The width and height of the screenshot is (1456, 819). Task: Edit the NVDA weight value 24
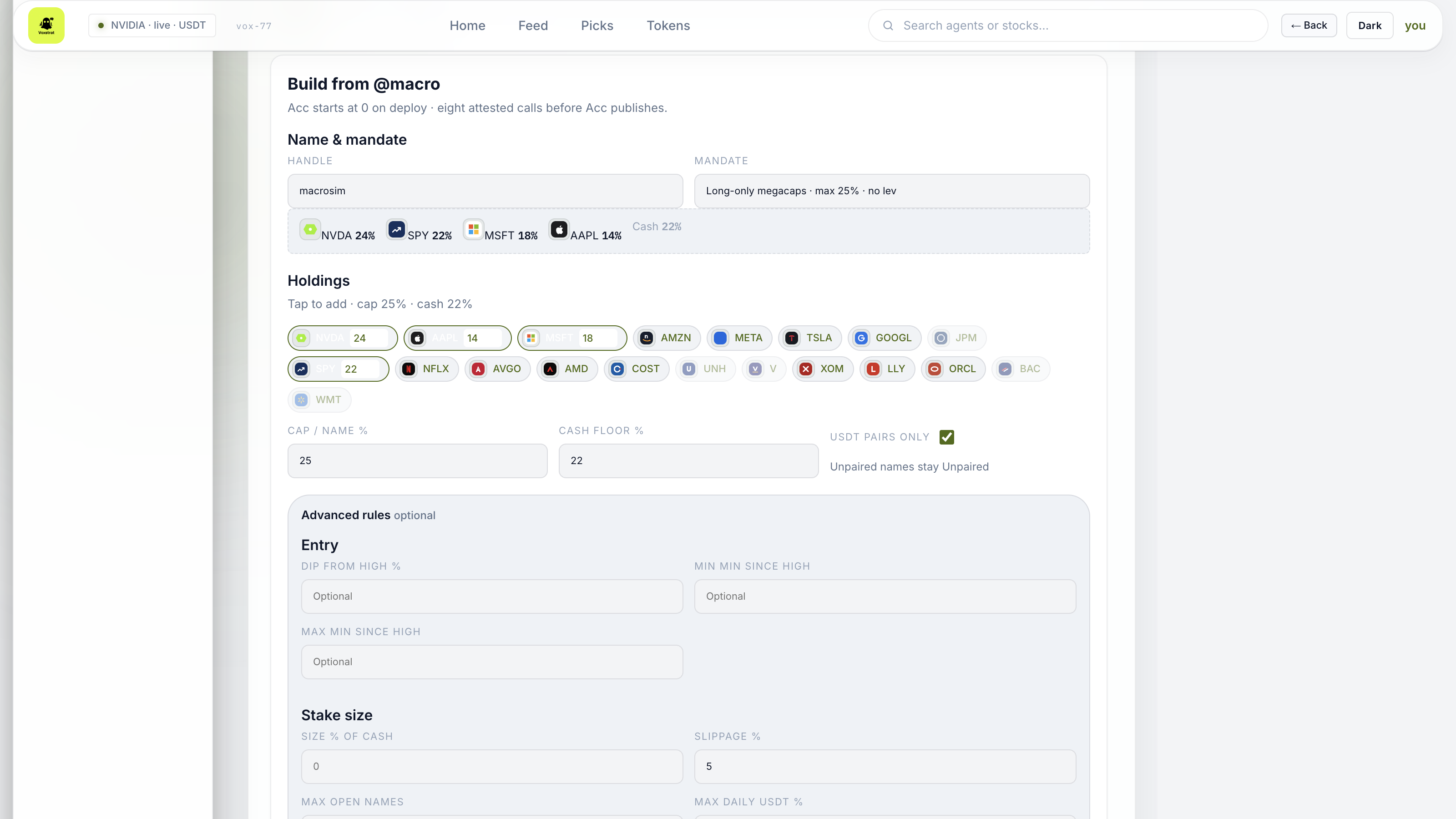click(x=369, y=338)
